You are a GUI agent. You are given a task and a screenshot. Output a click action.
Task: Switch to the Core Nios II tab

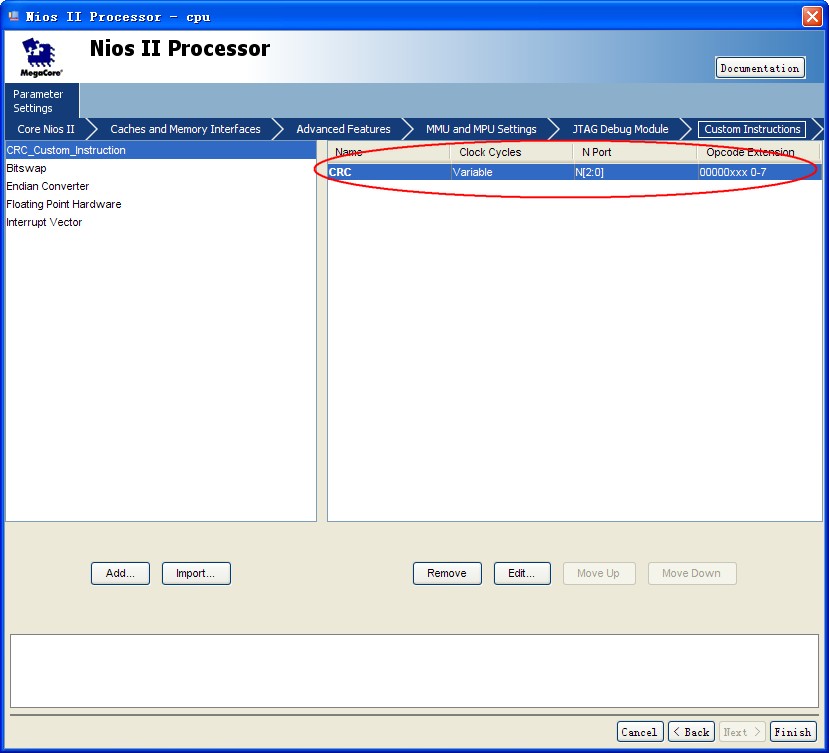click(x=46, y=129)
